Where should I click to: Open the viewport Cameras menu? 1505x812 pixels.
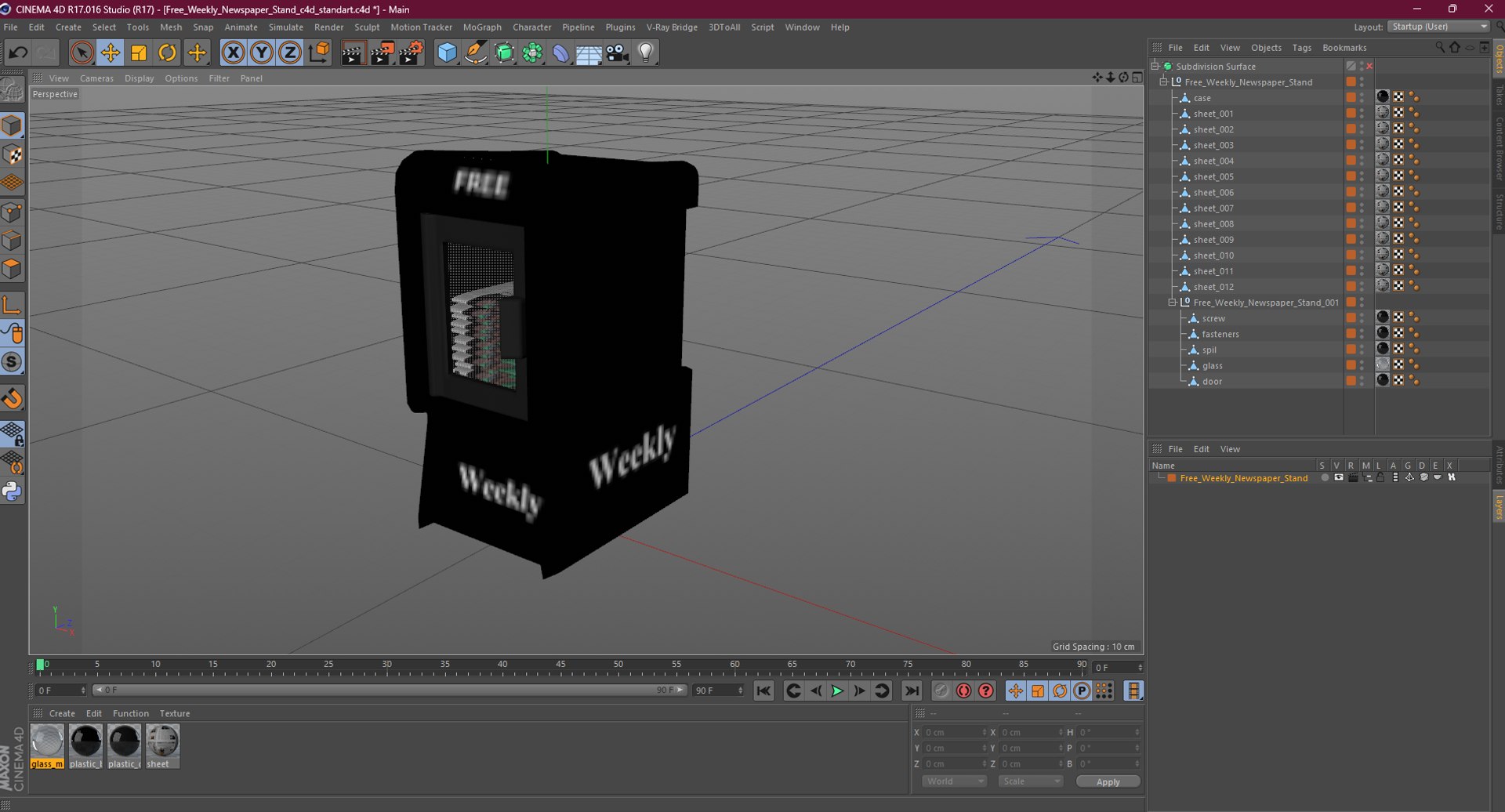coord(96,78)
